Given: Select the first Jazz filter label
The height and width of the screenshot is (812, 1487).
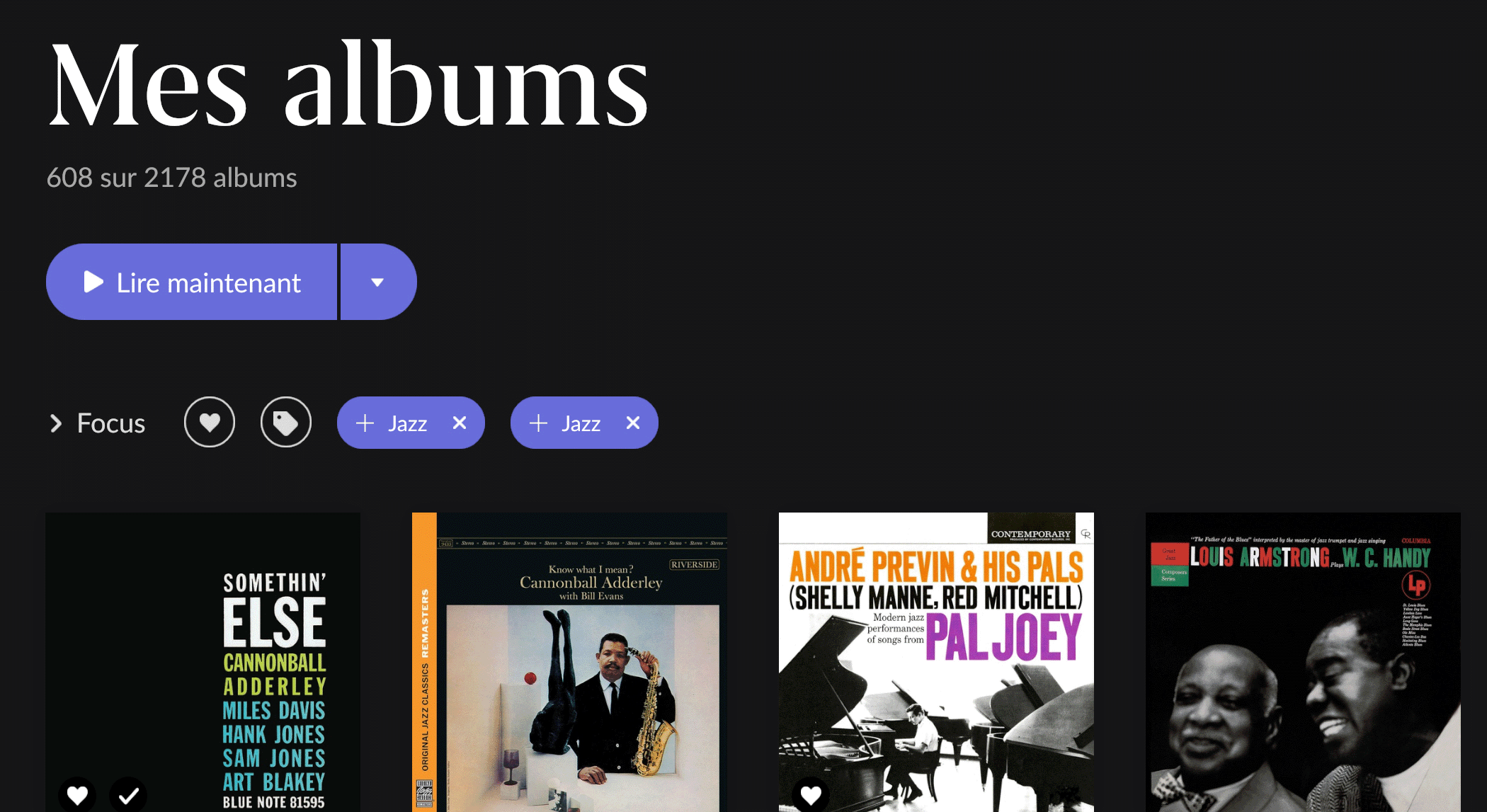Looking at the screenshot, I should [407, 423].
